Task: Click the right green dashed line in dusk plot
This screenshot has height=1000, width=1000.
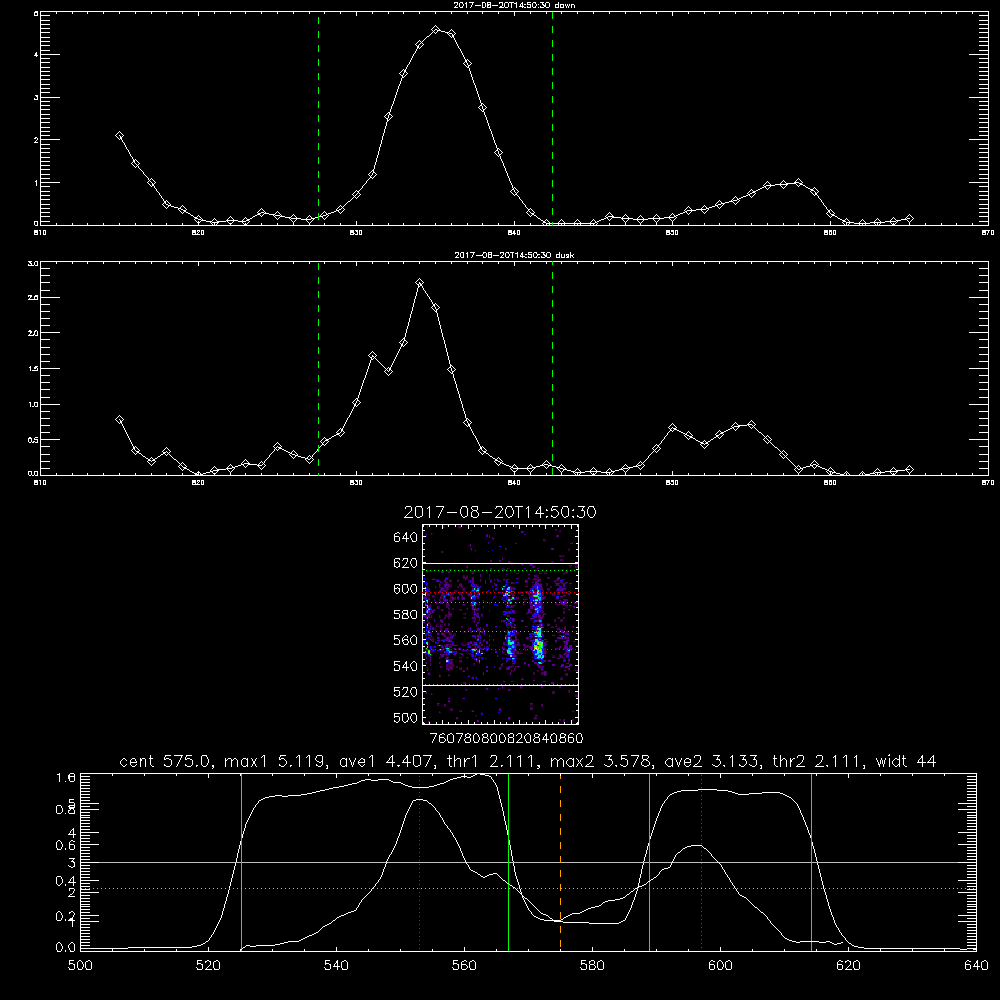Action: 552,369
